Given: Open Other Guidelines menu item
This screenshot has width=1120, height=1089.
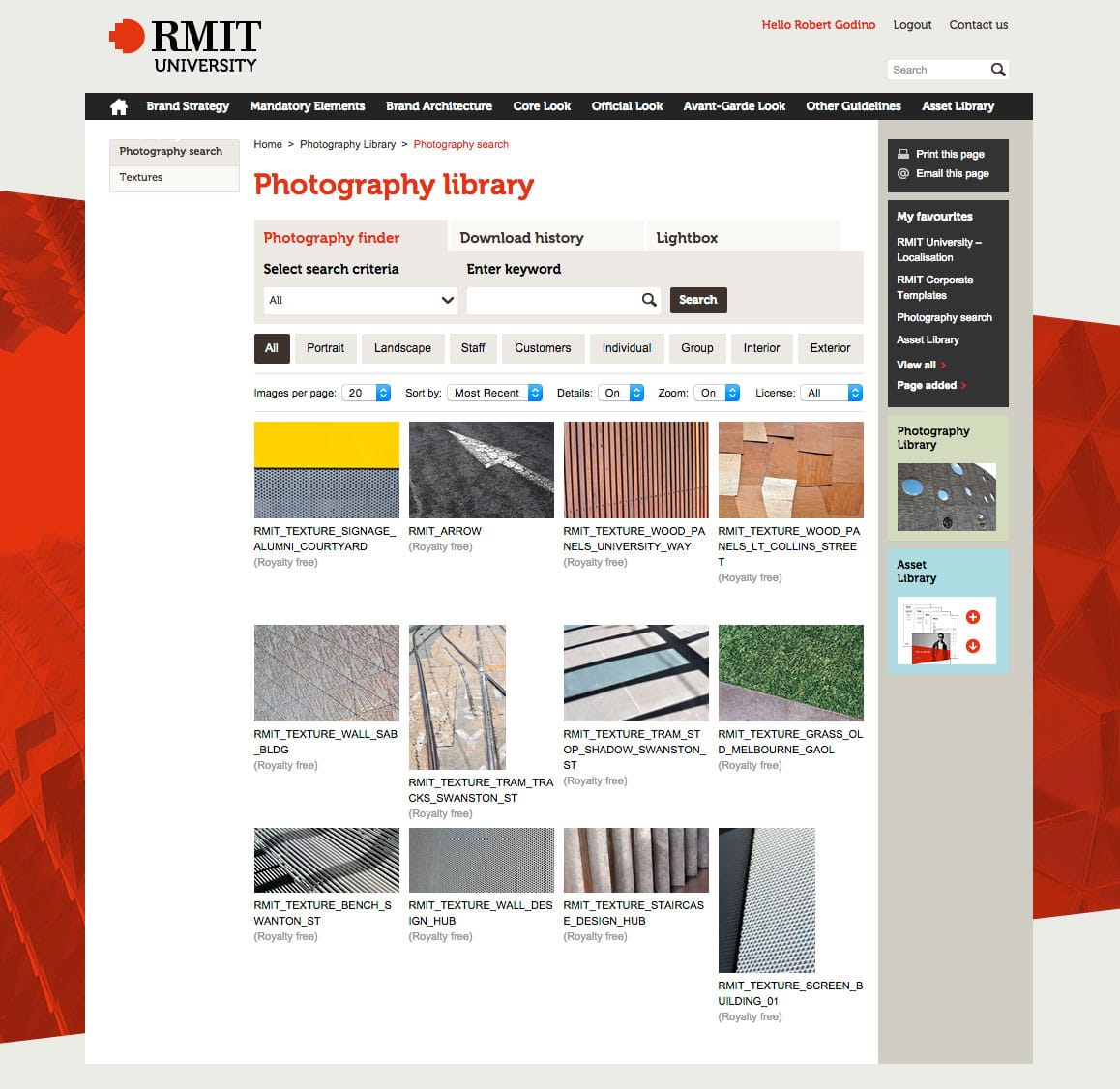Looking at the screenshot, I should pos(853,106).
